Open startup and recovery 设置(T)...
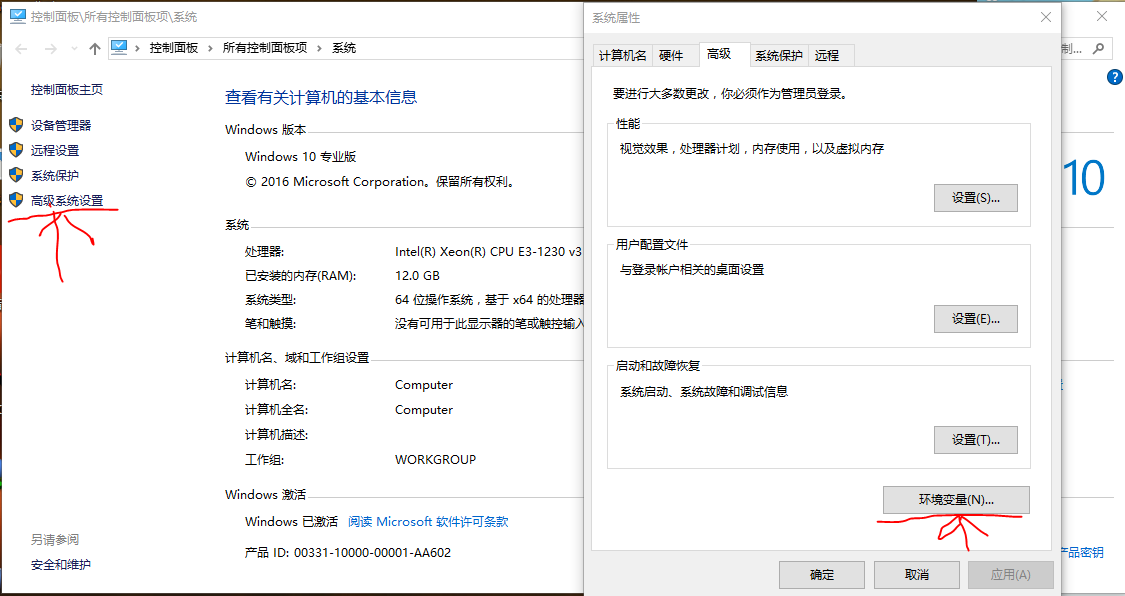1125x596 pixels. point(976,440)
